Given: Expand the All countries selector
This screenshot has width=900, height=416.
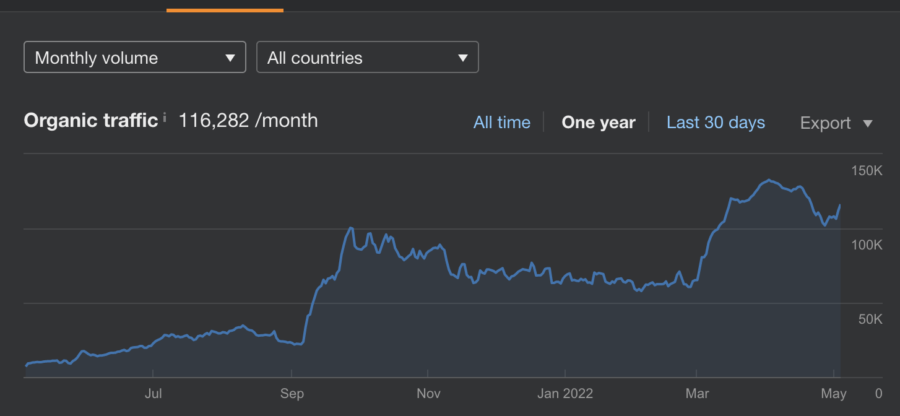Looking at the screenshot, I should (x=367, y=57).
